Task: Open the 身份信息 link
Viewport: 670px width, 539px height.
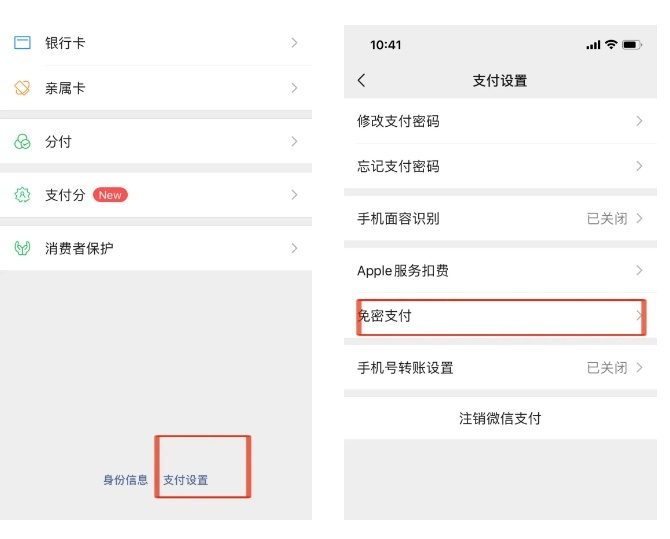Action: 125,480
